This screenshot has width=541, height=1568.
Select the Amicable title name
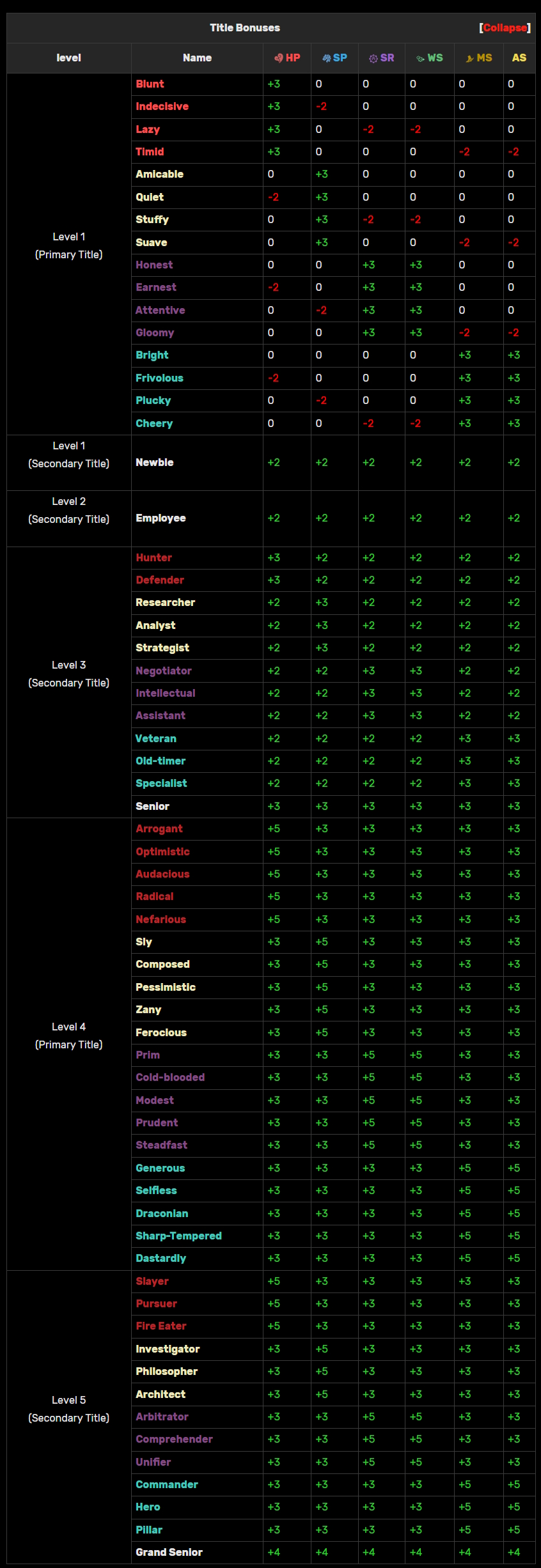[x=159, y=175]
